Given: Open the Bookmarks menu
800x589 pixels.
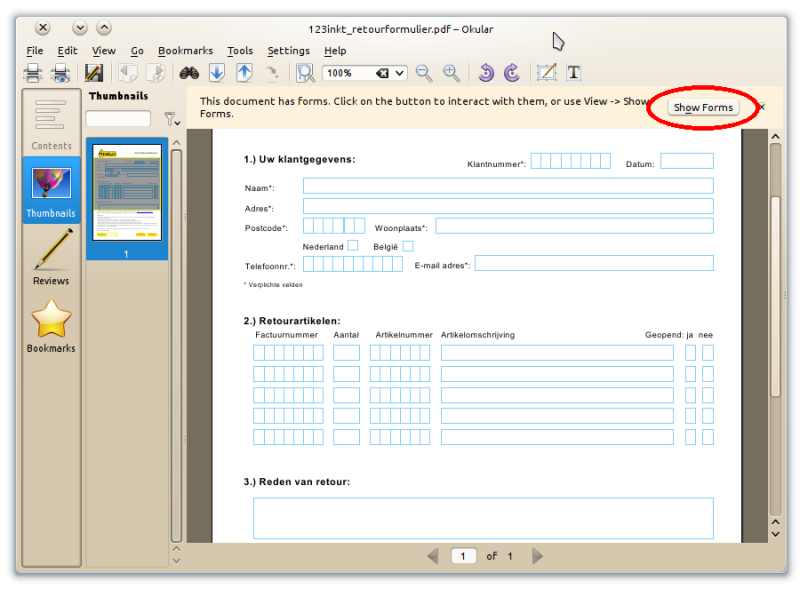Looking at the screenshot, I should tap(185, 51).
